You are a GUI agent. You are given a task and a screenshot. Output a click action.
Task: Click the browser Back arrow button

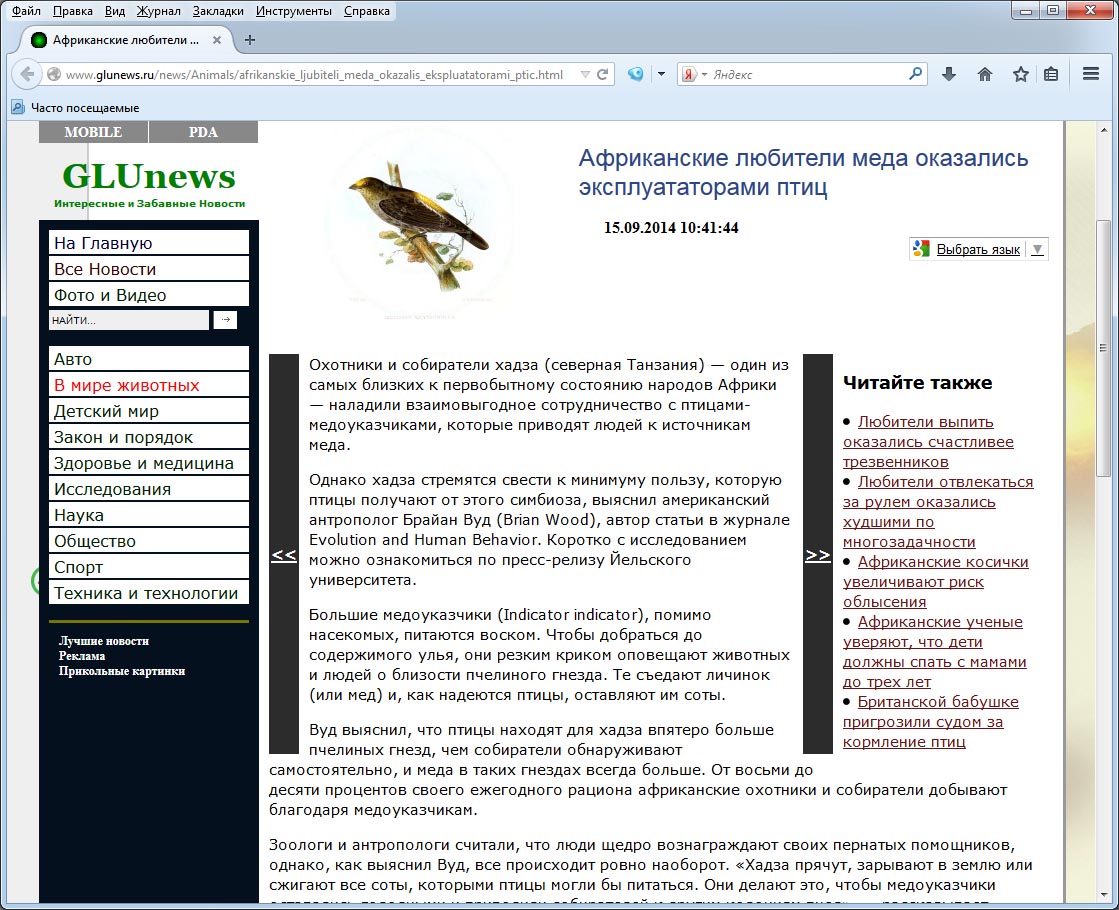(x=27, y=74)
